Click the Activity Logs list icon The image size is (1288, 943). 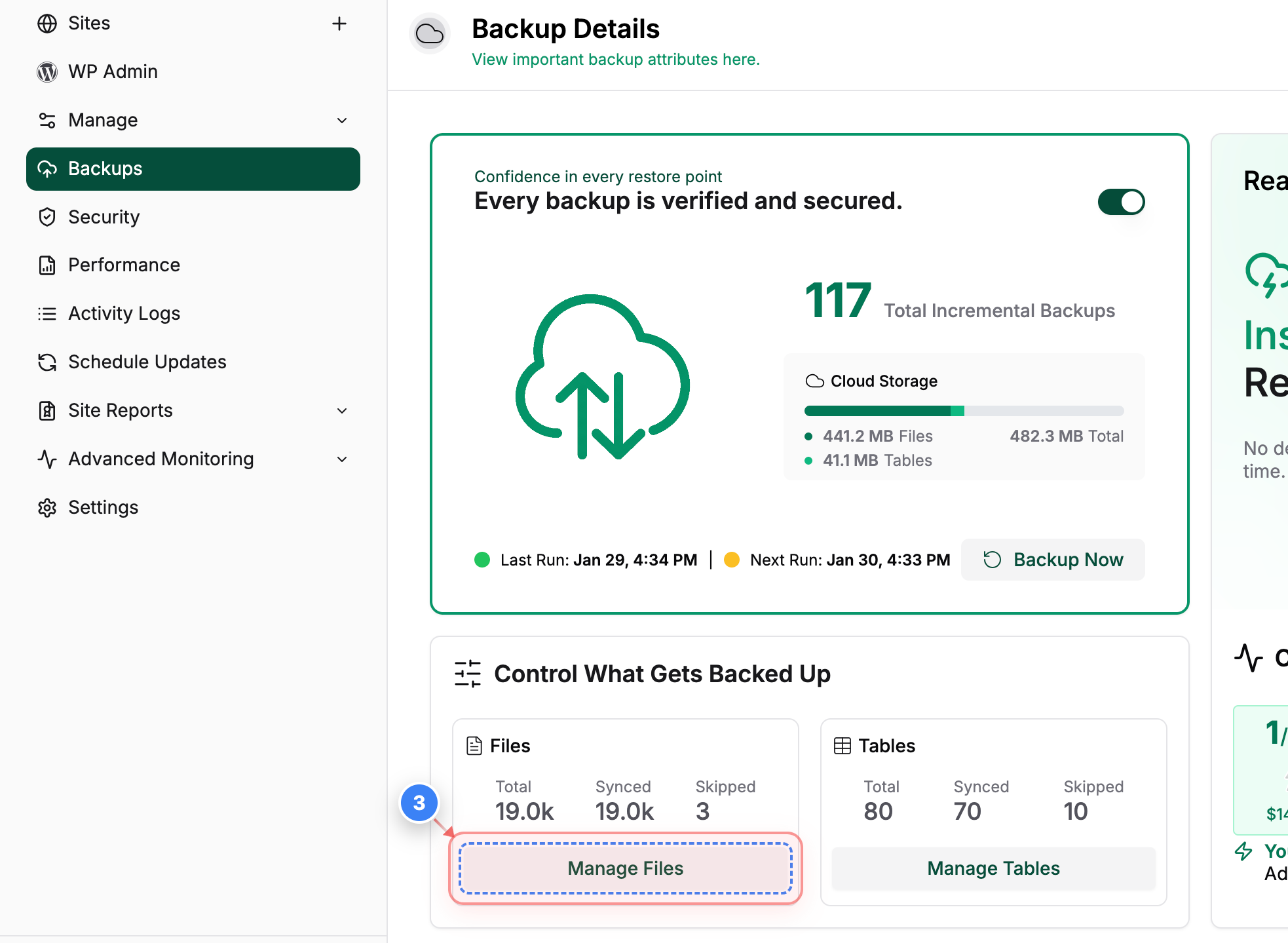(x=47, y=313)
